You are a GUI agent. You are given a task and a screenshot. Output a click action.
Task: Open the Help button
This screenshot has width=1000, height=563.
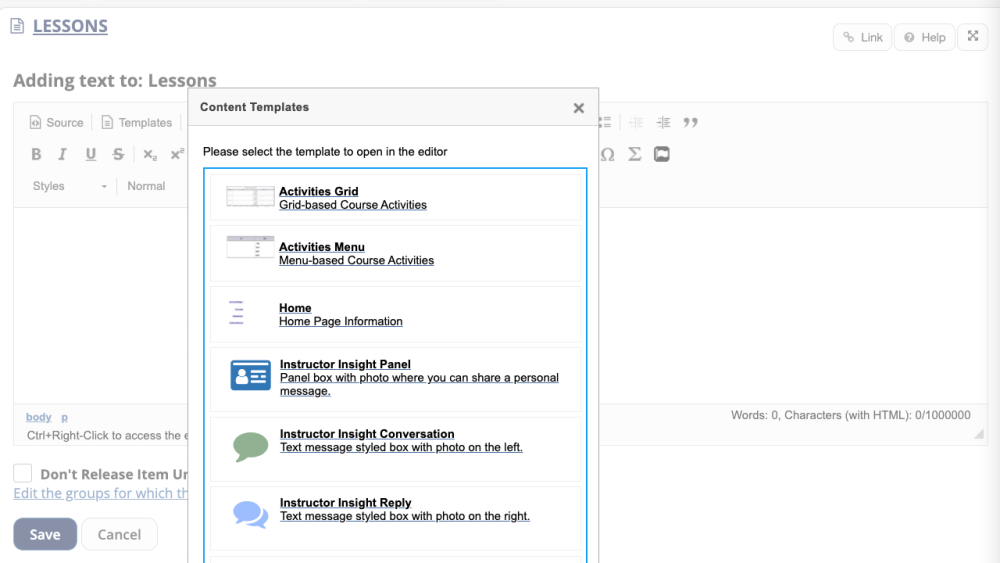[x=924, y=38]
